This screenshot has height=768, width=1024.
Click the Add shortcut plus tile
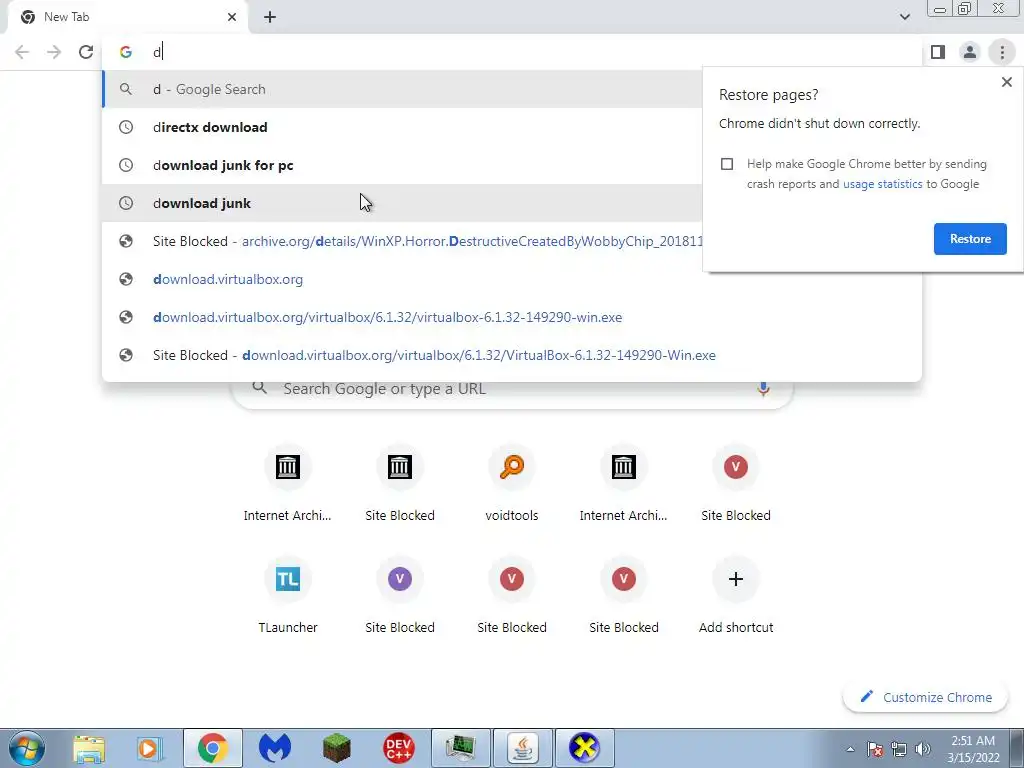click(736, 596)
